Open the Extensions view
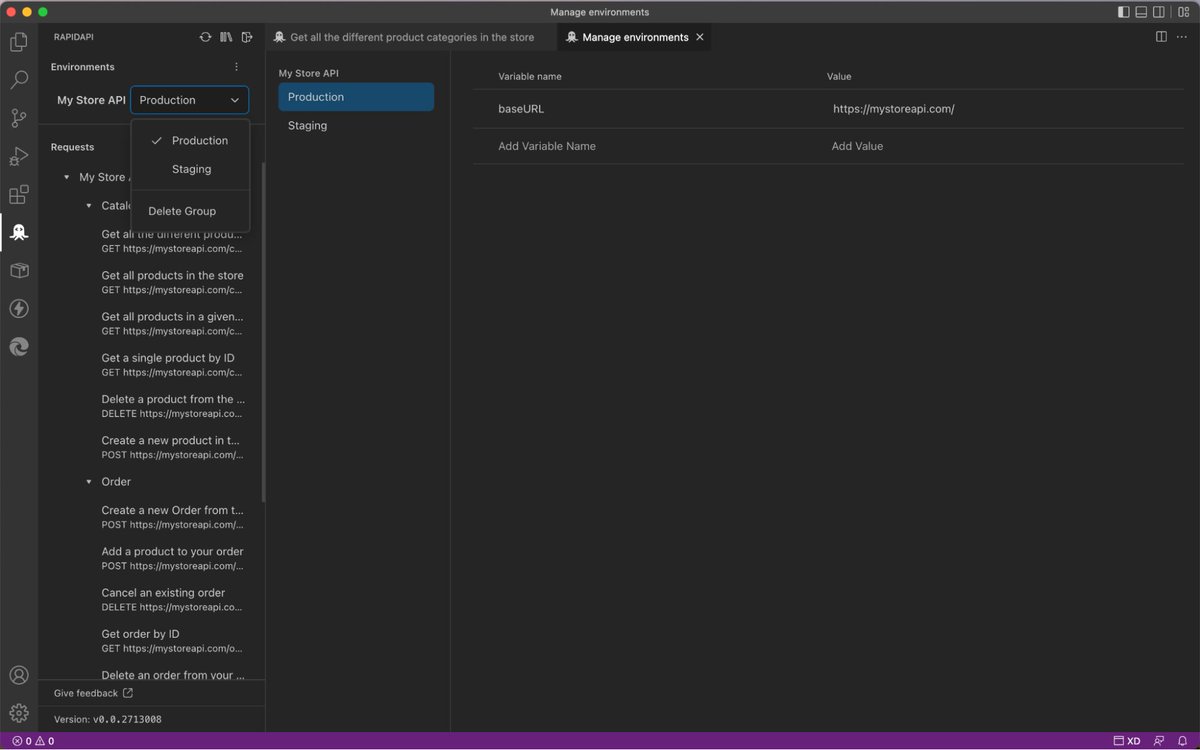This screenshot has width=1200, height=750. 18,194
